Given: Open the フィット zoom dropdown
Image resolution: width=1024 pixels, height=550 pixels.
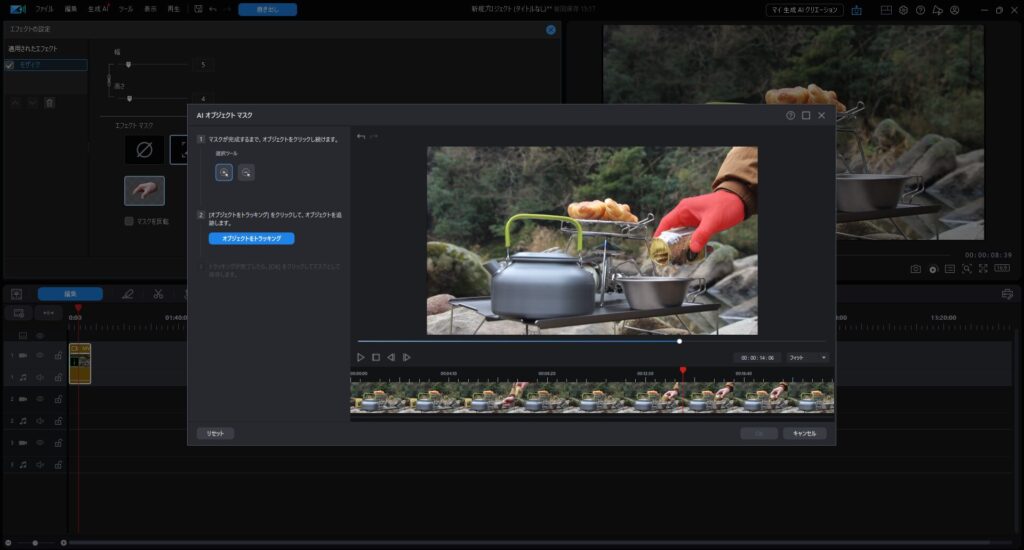Looking at the screenshot, I should coord(808,357).
